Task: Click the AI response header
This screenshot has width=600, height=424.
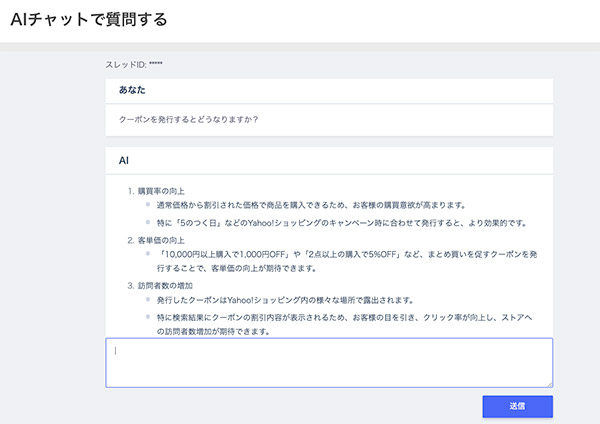Action: [x=124, y=160]
